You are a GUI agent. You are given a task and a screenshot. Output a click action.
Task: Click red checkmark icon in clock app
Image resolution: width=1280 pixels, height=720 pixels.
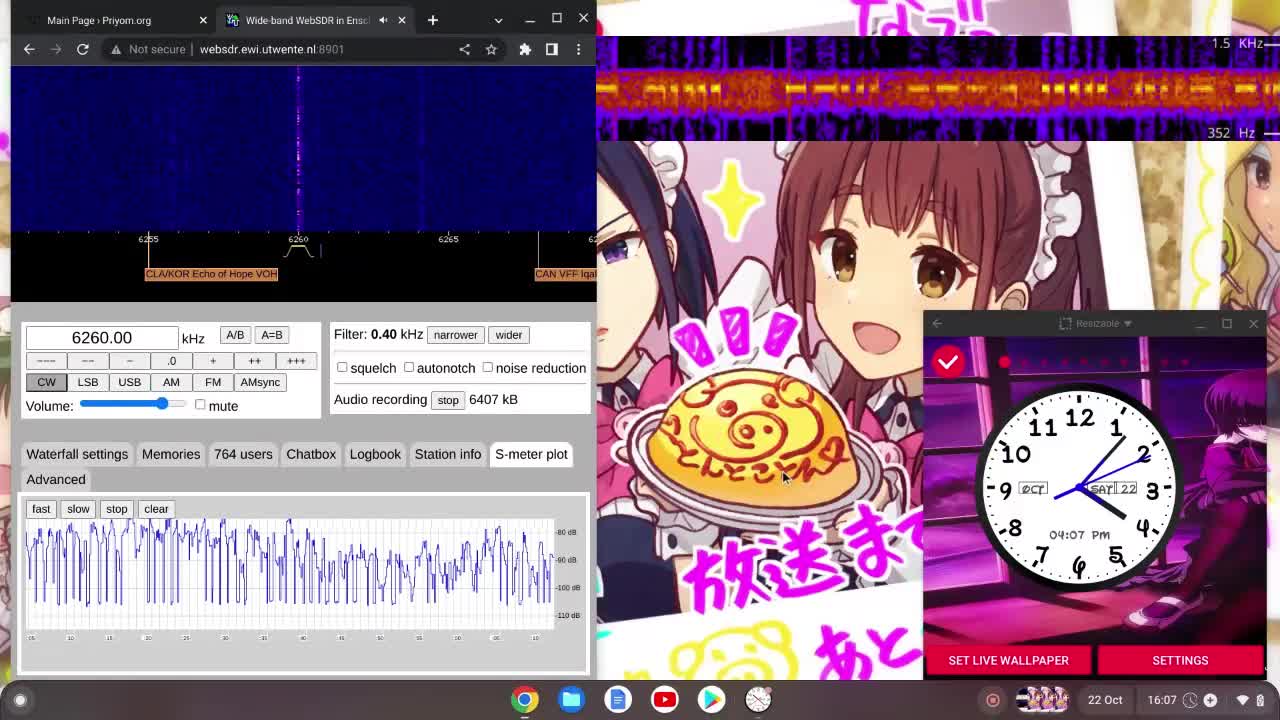pyautogui.click(x=948, y=362)
